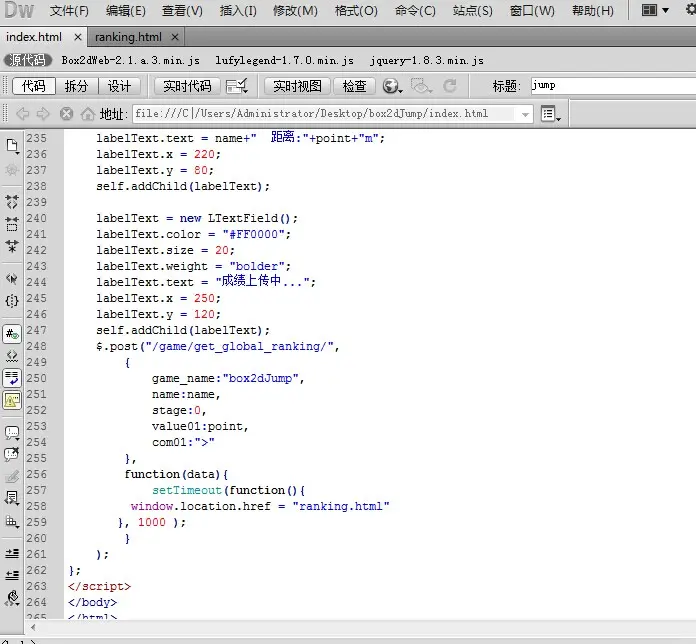Screen dimensions: 696x644
Task: Click the Wrap Tag pencil icon
Action: point(12,477)
